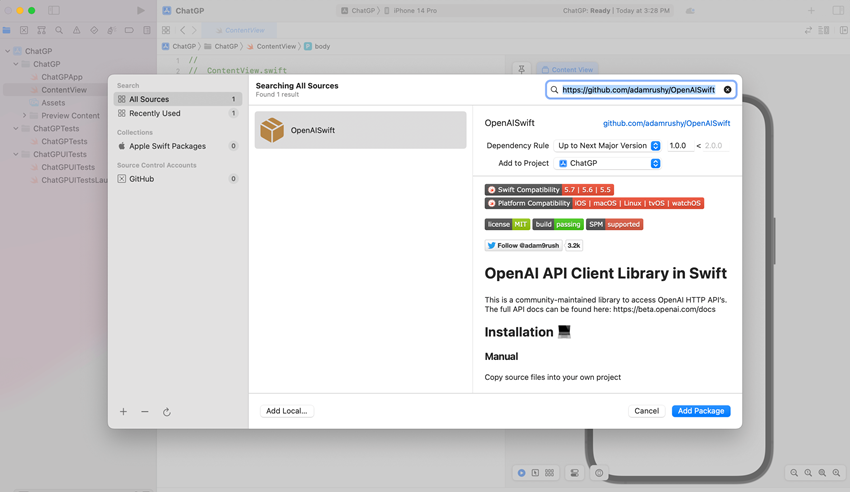Add editor on right icon
The height and width of the screenshot is (492, 850).
[x=843, y=30]
